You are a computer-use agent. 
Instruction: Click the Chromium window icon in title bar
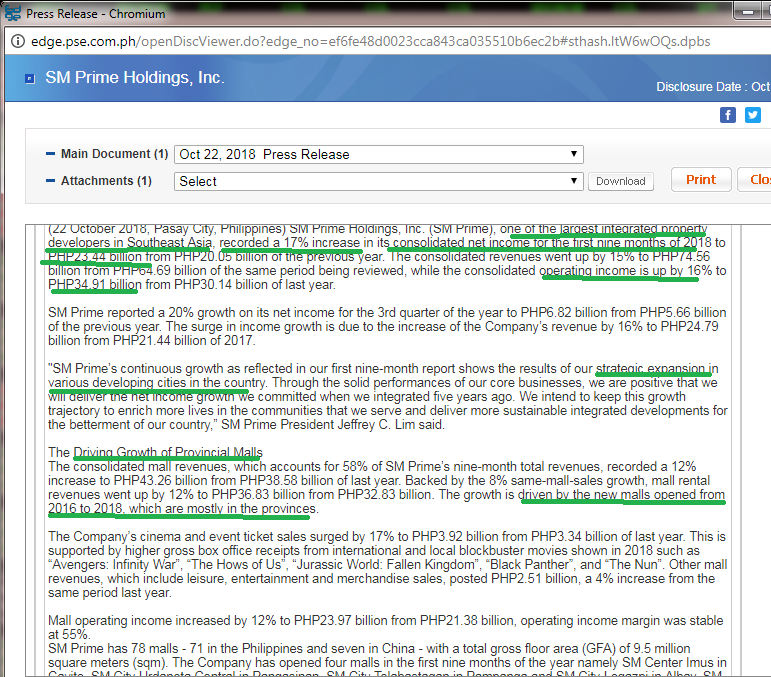point(12,13)
